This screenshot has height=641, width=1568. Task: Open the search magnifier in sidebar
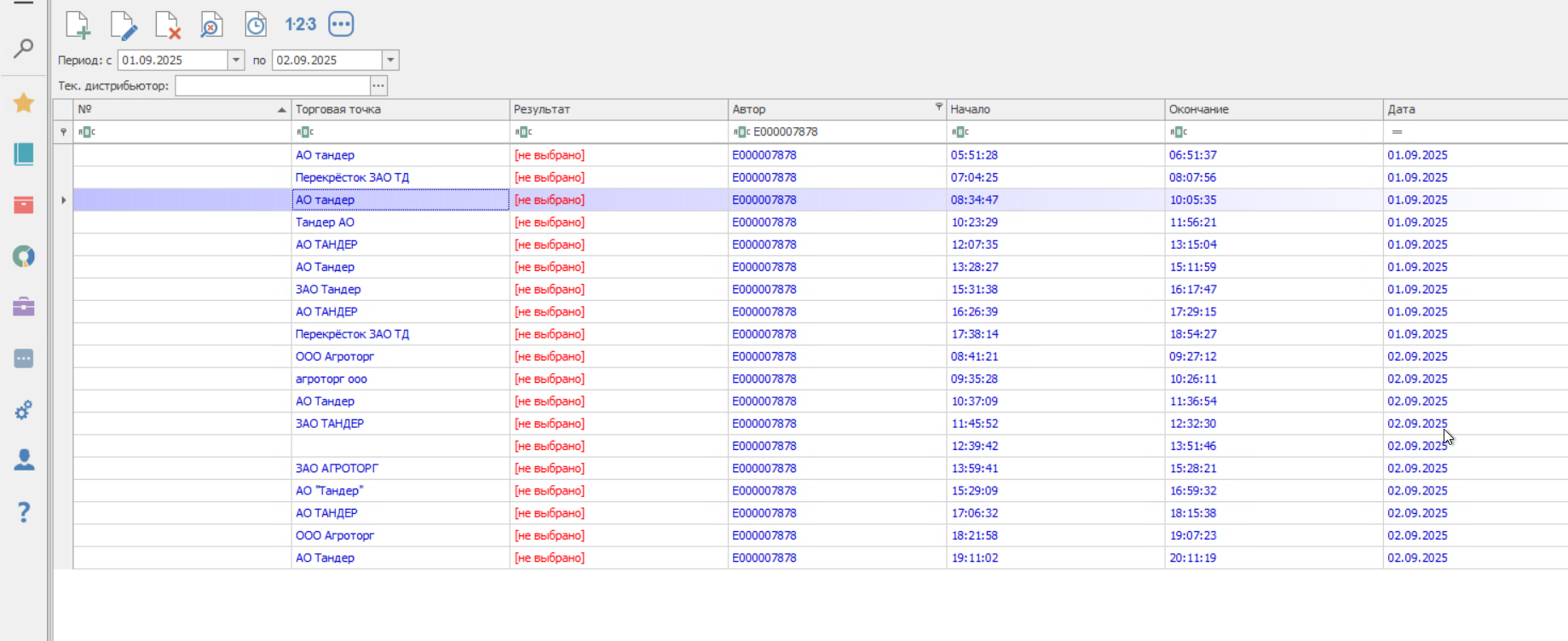(x=24, y=49)
